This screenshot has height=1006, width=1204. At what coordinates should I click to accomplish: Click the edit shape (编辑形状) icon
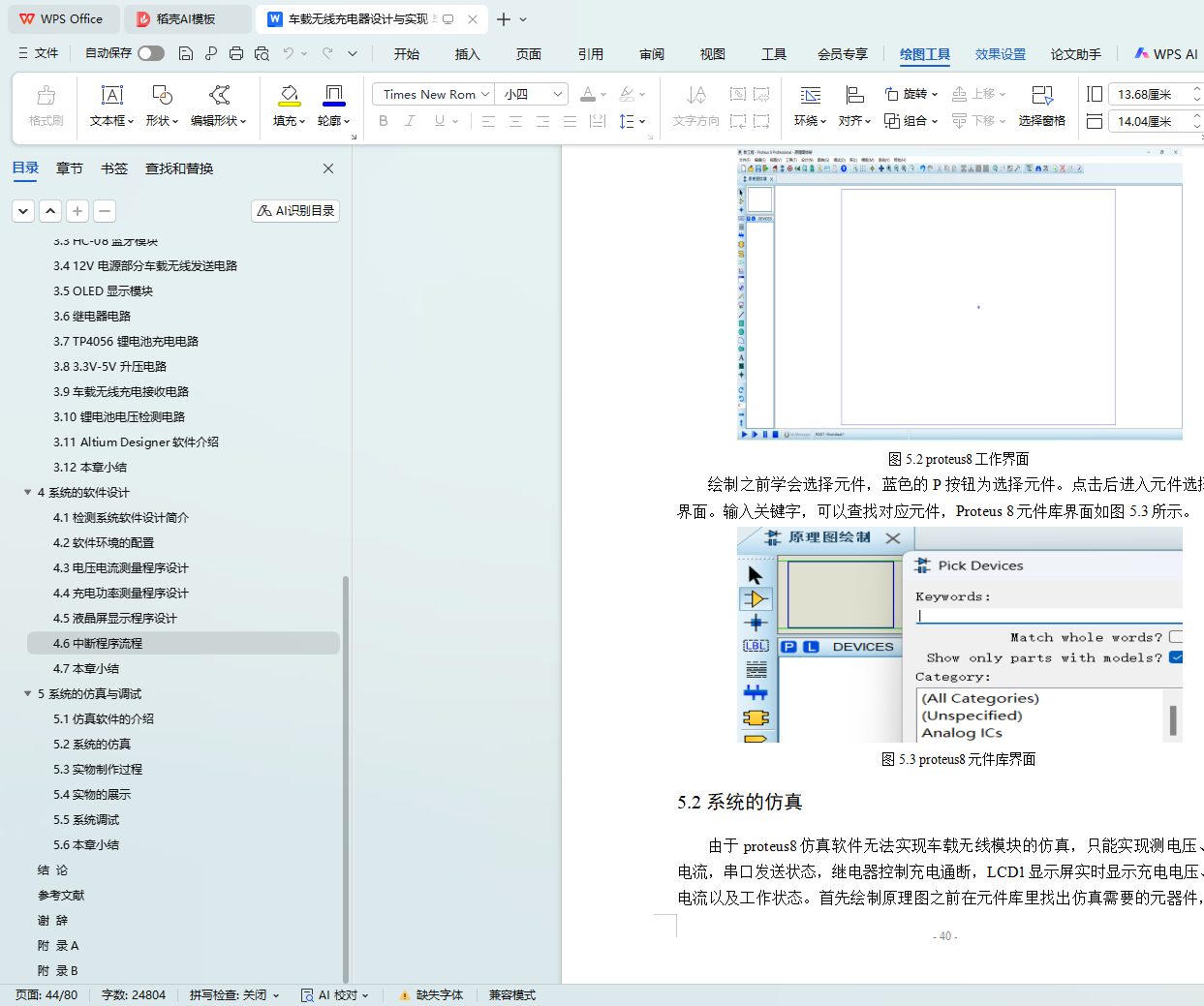220,95
